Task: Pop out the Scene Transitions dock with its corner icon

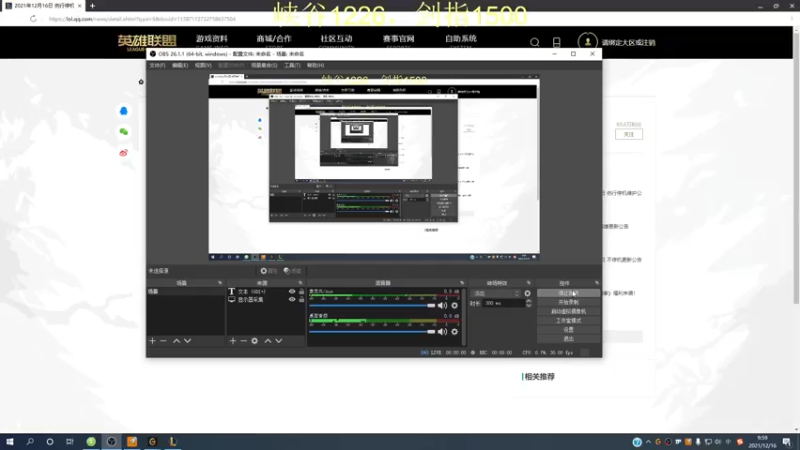Action: 529,283
